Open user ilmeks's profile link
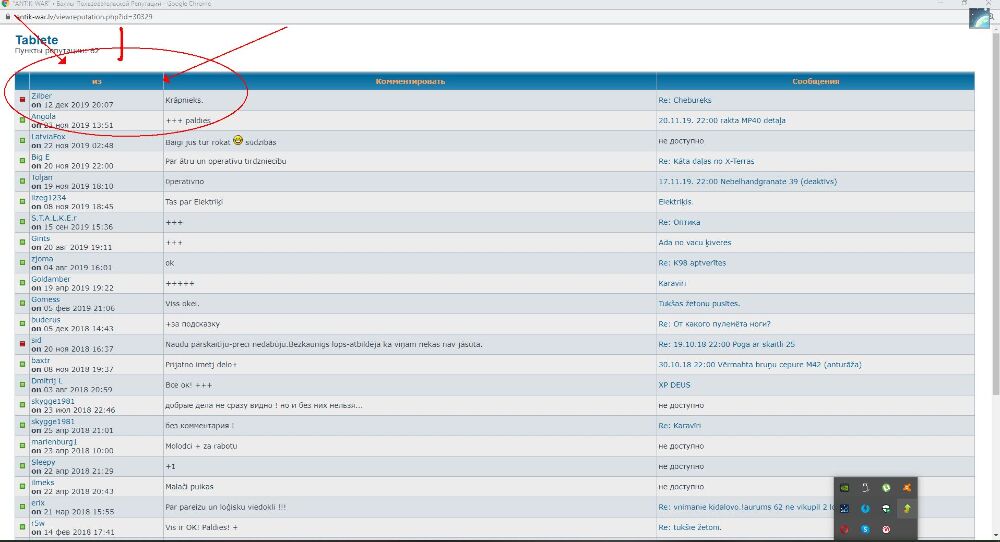Viewport: 1000px width, 542px height. [x=43, y=483]
